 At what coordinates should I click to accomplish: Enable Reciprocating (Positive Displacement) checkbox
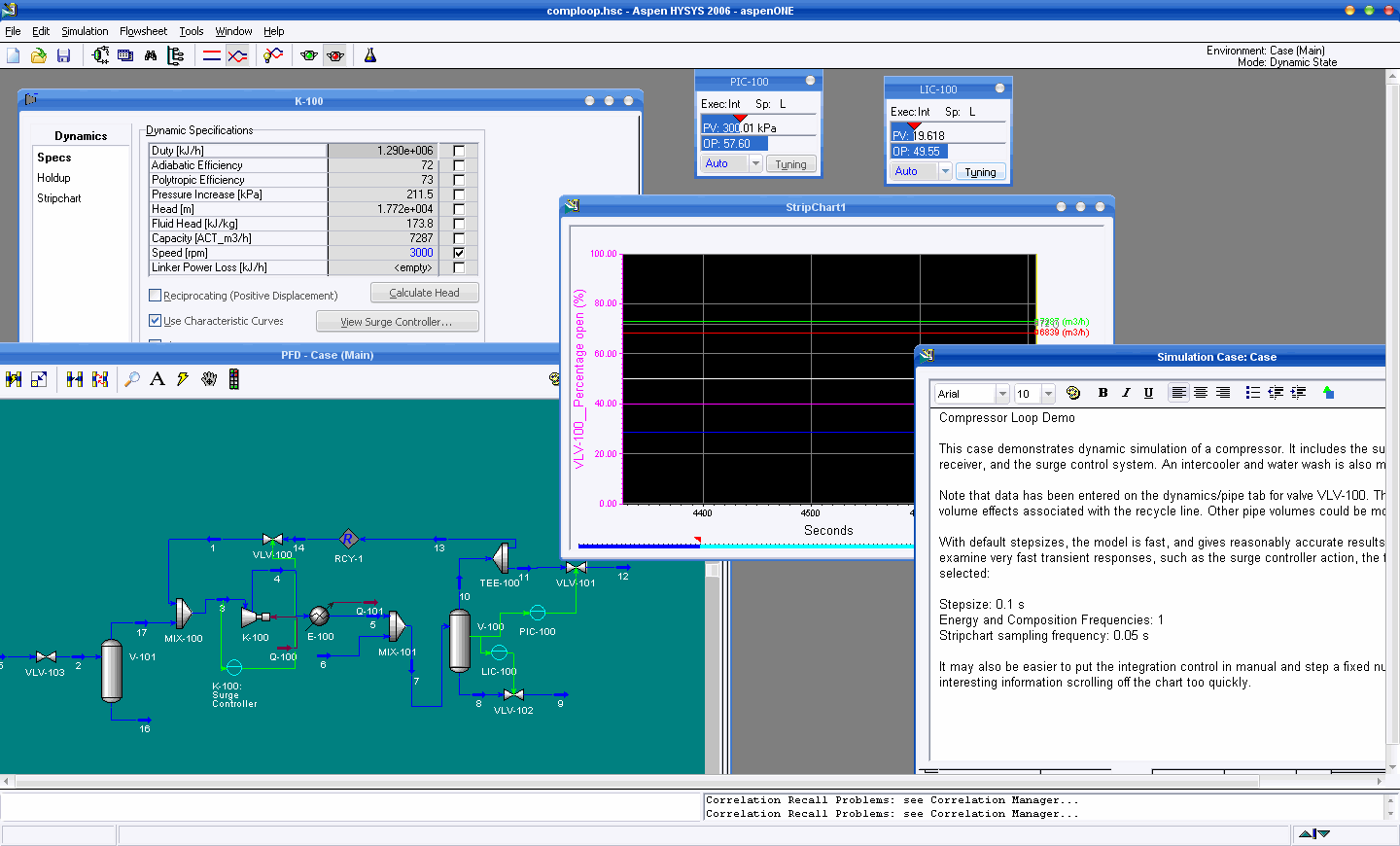[x=155, y=296]
